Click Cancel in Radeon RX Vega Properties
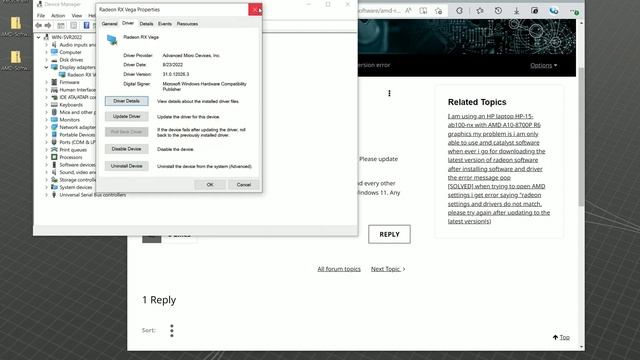The image size is (640, 360). click(244, 184)
